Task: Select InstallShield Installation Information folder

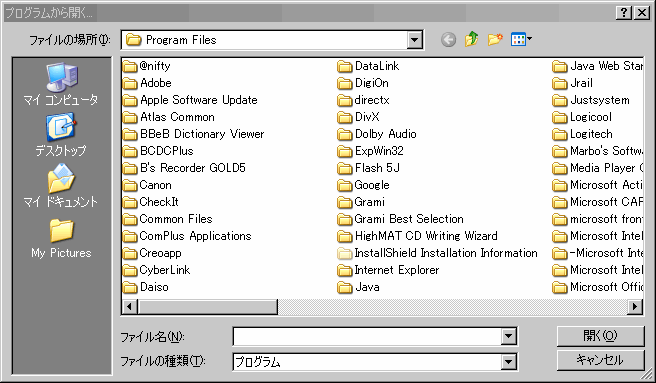Action: (438, 253)
